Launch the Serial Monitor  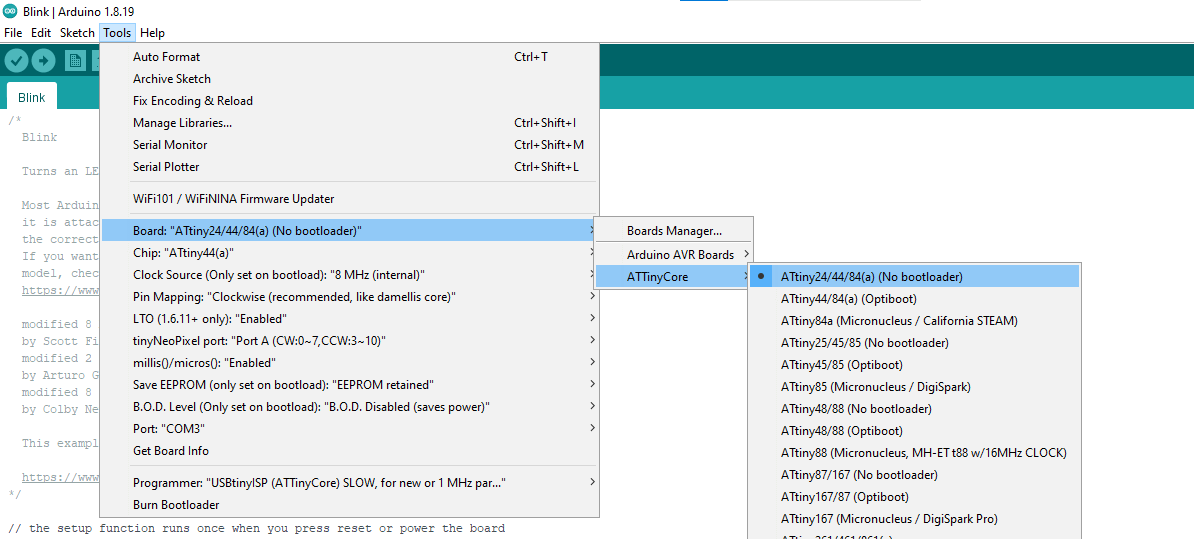tap(350, 145)
